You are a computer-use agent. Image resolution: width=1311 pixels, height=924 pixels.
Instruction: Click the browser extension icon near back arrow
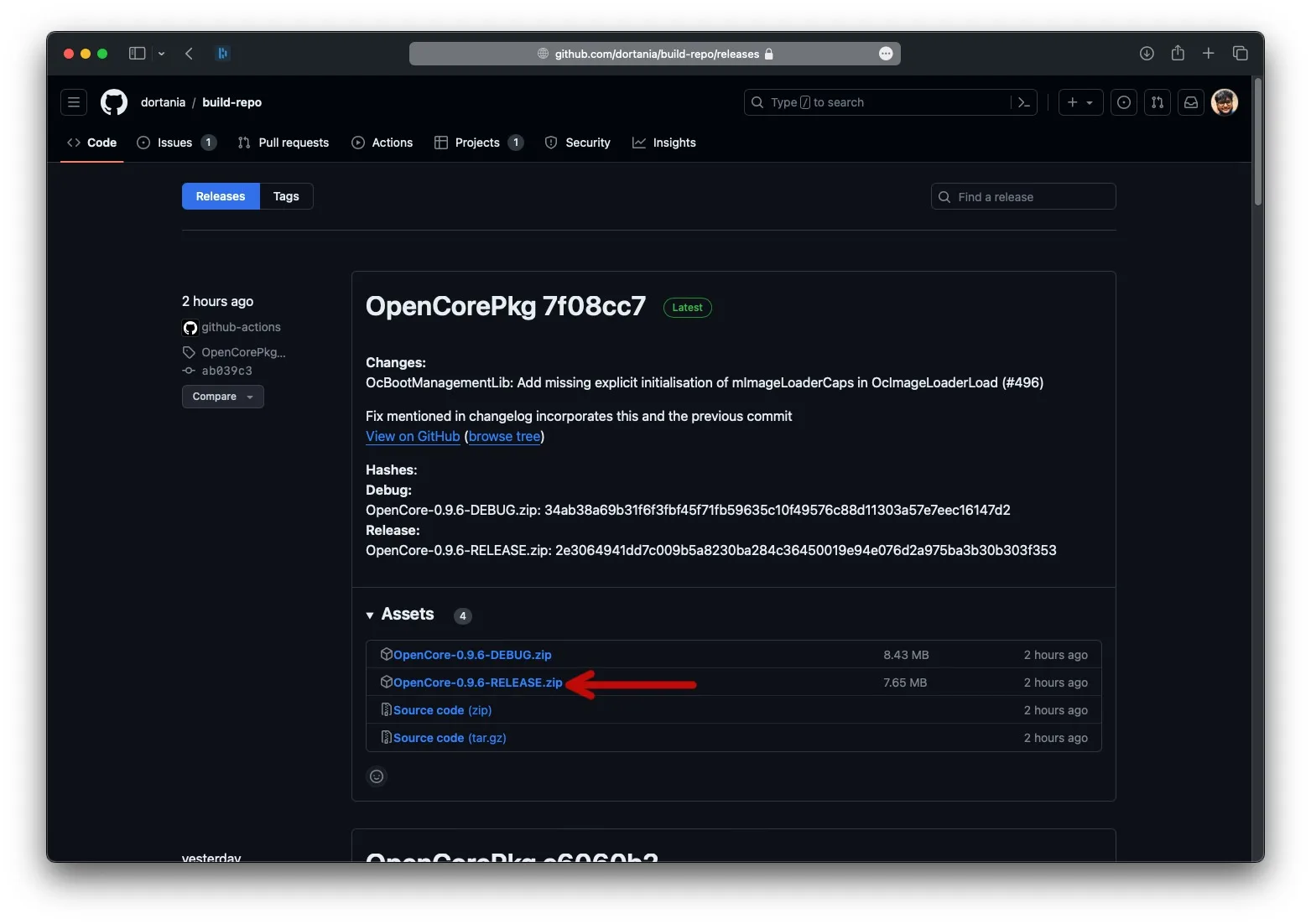click(222, 54)
